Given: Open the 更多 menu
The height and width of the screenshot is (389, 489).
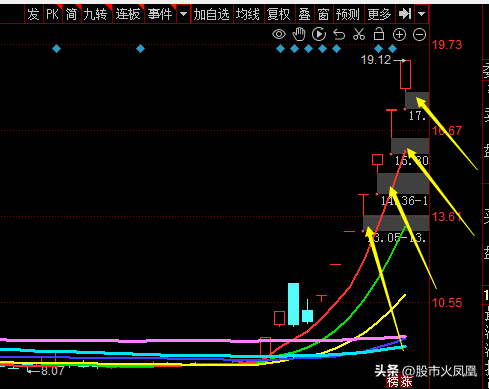Looking at the screenshot, I should (380, 14).
